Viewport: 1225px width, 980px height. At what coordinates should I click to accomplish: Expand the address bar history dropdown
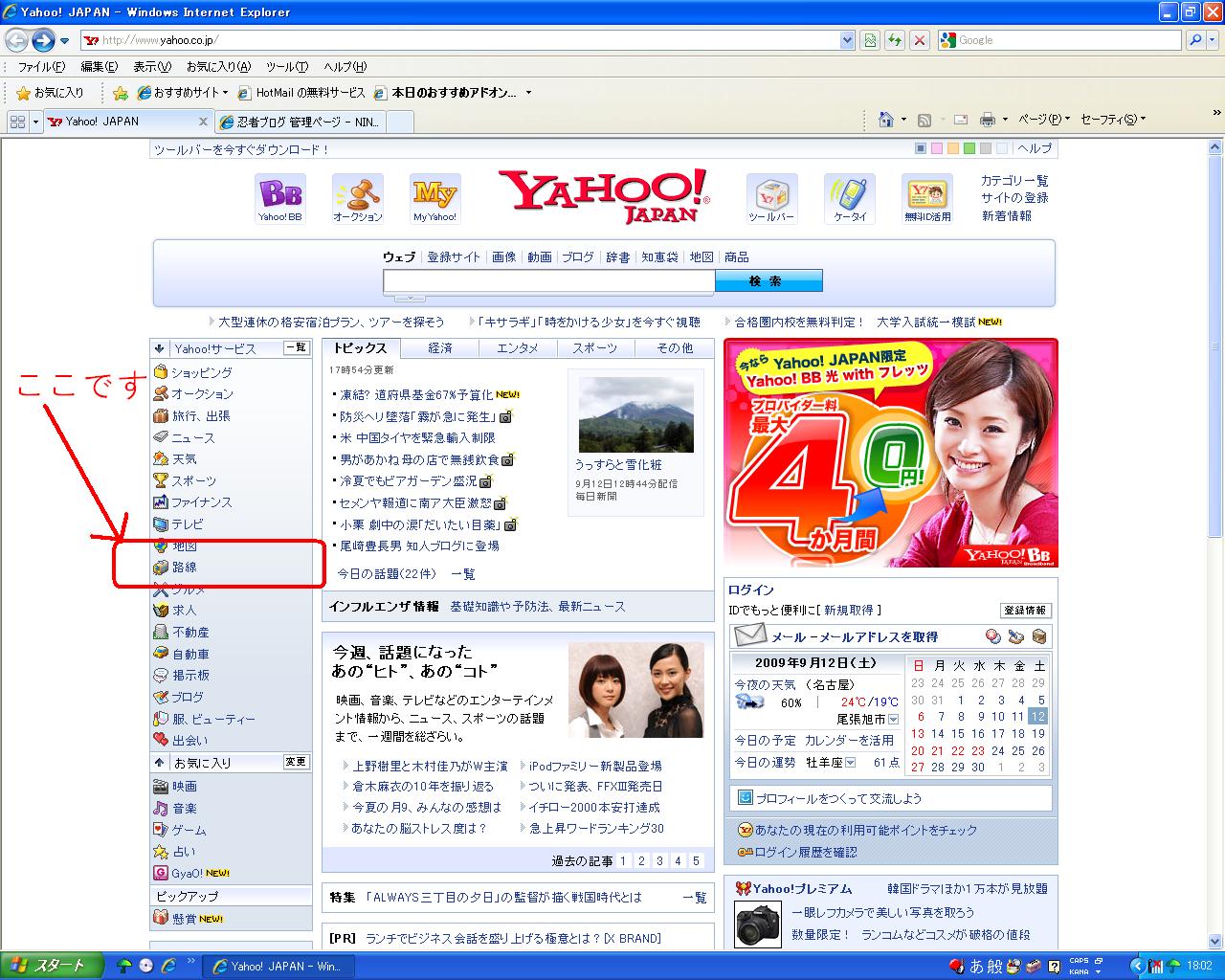point(847,40)
